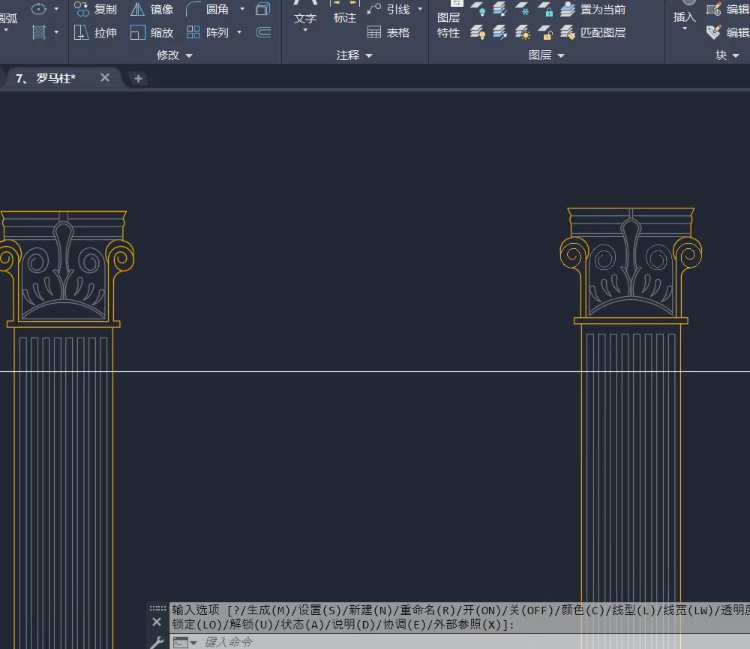Choose the 标注 Dimension tool
Viewport: 750px width, 649px height.
(345, 14)
